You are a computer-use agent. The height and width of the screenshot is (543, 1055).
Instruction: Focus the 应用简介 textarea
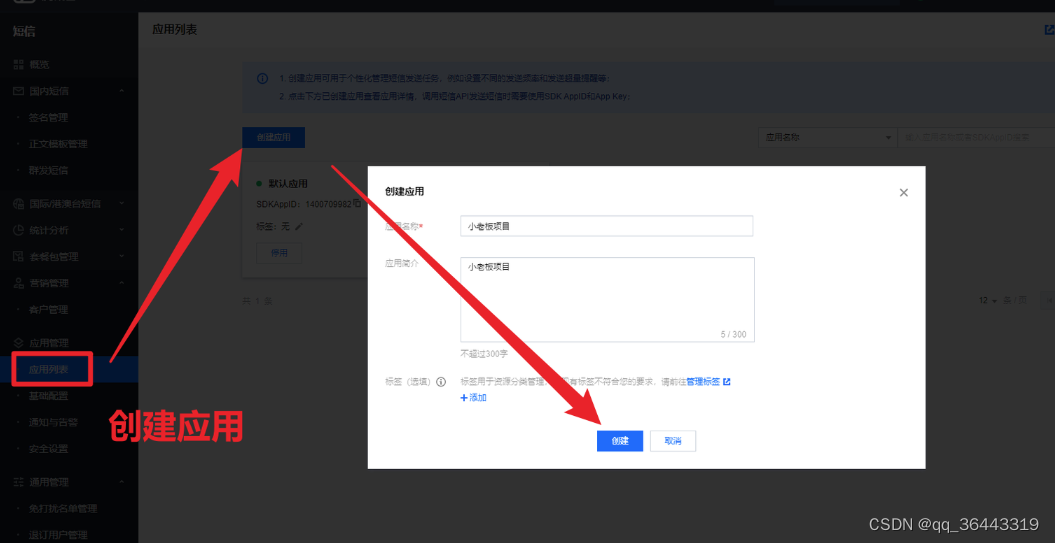(608, 299)
